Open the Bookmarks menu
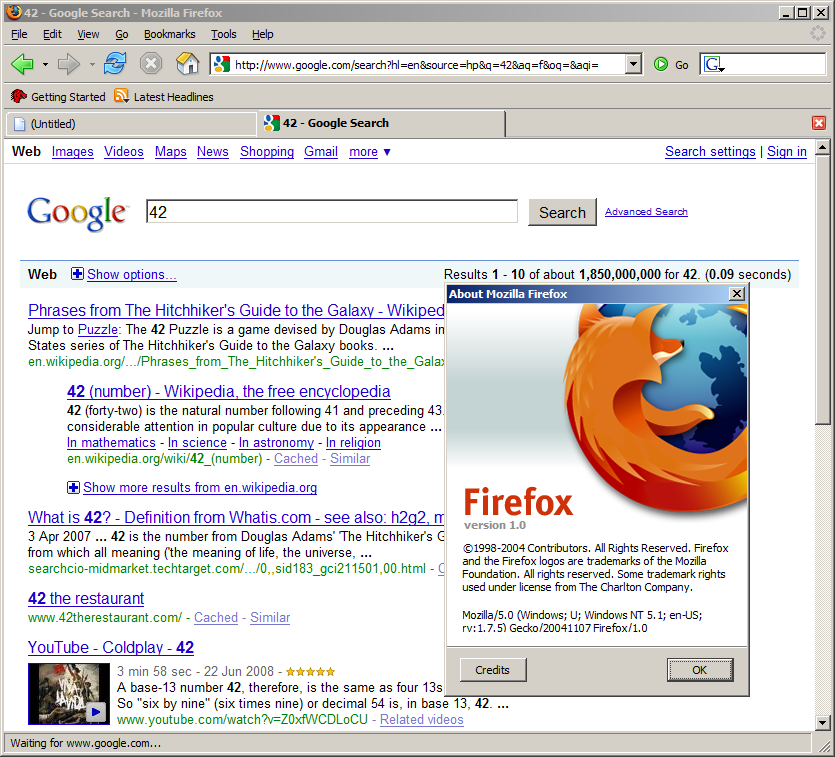The width and height of the screenshot is (835, 757). click(x=169, y=34)
